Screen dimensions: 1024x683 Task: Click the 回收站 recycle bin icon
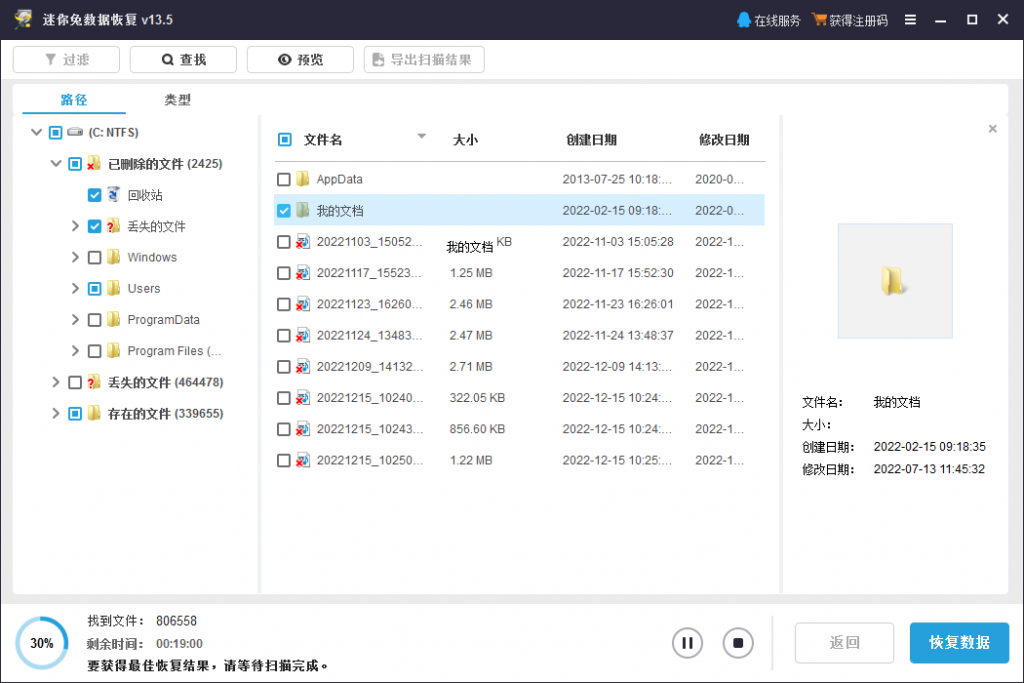114,195
